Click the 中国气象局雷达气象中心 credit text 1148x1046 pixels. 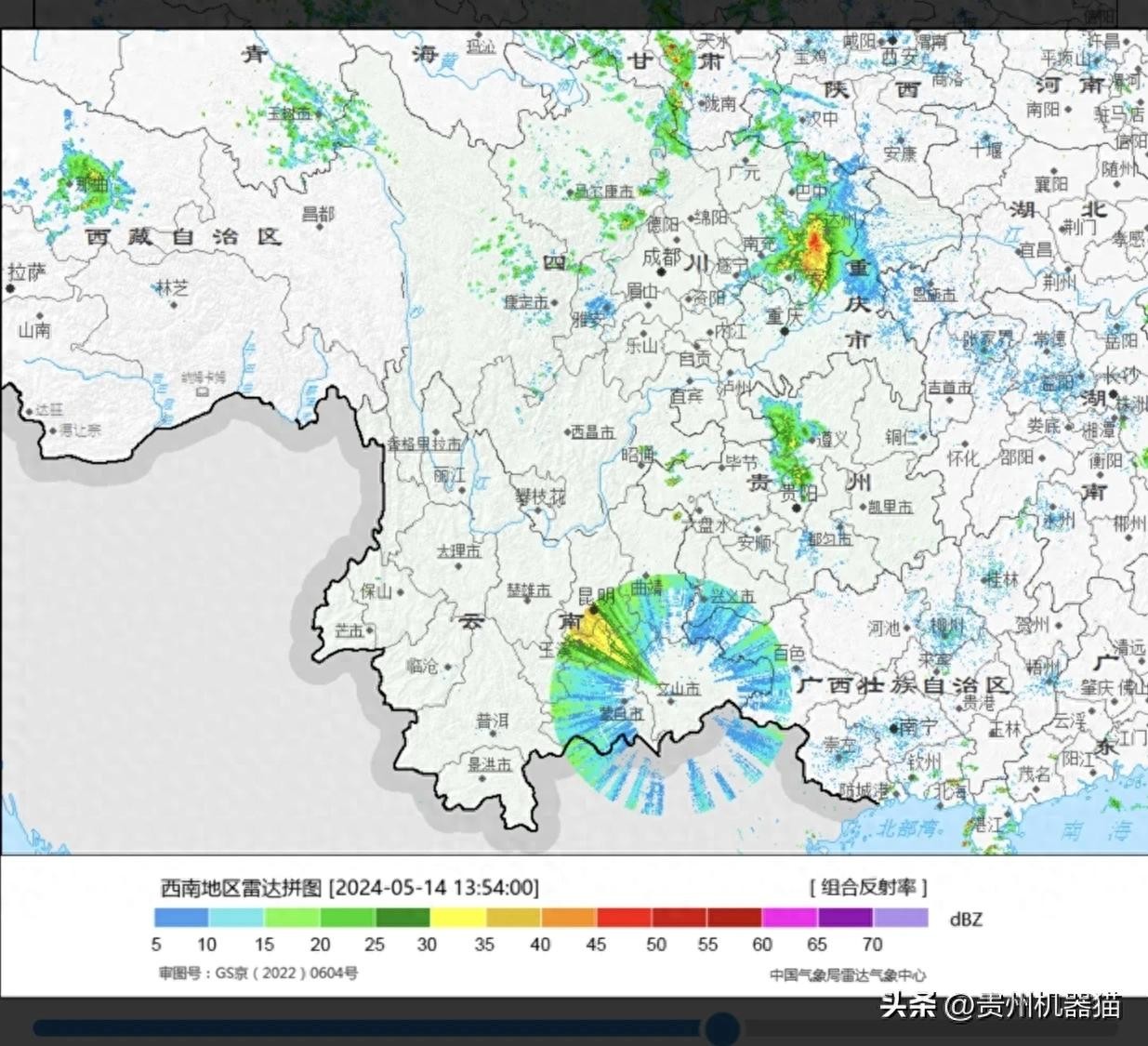[847, 974]
